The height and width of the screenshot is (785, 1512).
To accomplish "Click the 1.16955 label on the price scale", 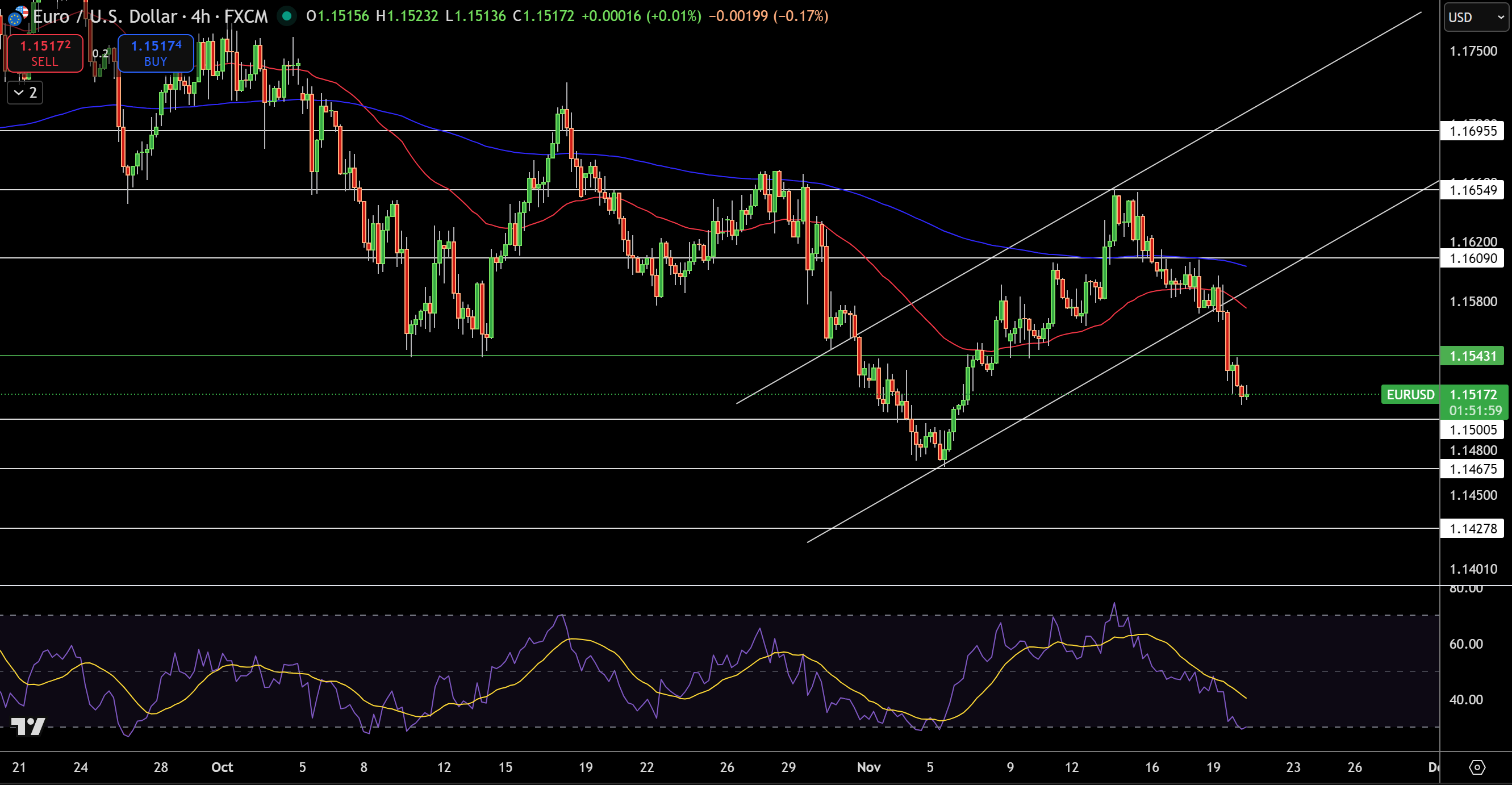I will click(1473, 132).
